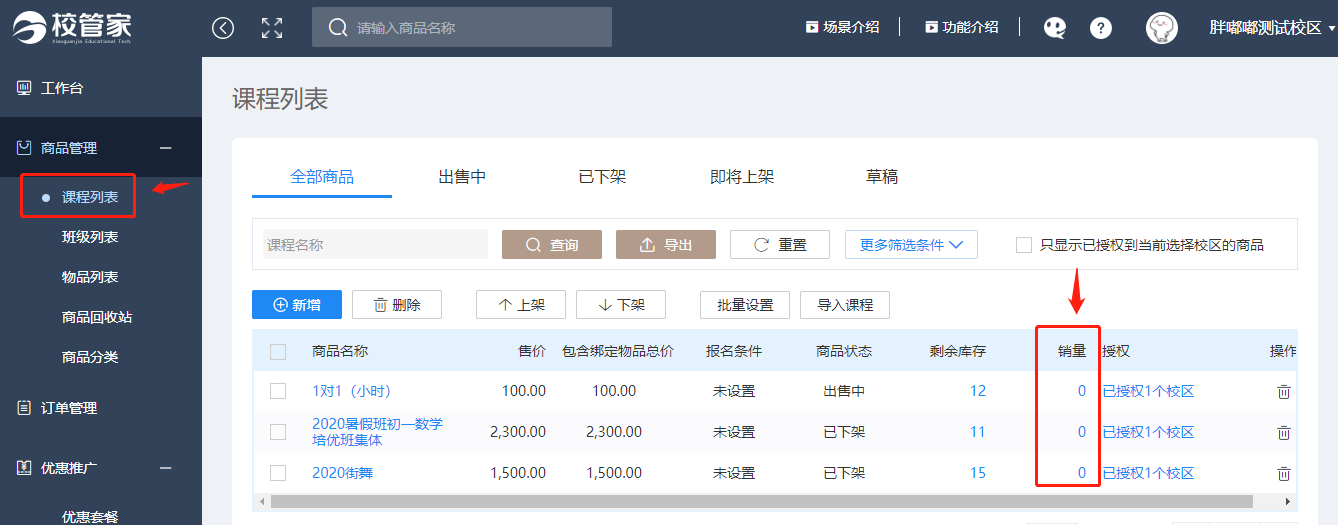1338x525 pixels.
Task: Open 优惠套餐 in the sidebar
Action: (90, 516)
